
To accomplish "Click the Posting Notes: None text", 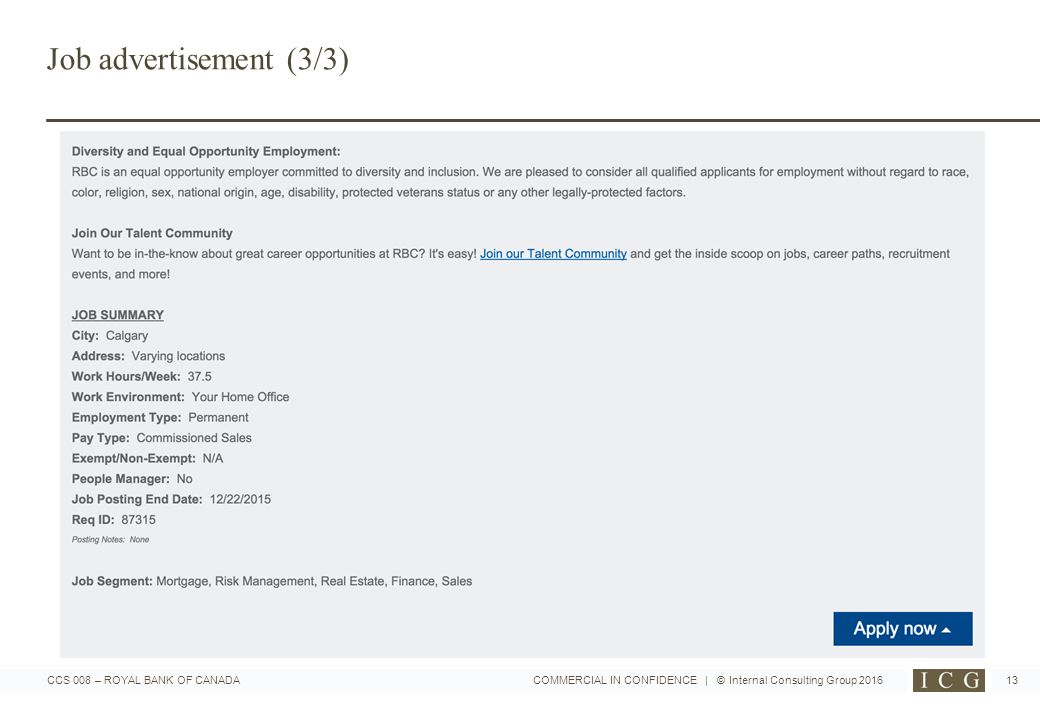I will (x=110, y=540).
